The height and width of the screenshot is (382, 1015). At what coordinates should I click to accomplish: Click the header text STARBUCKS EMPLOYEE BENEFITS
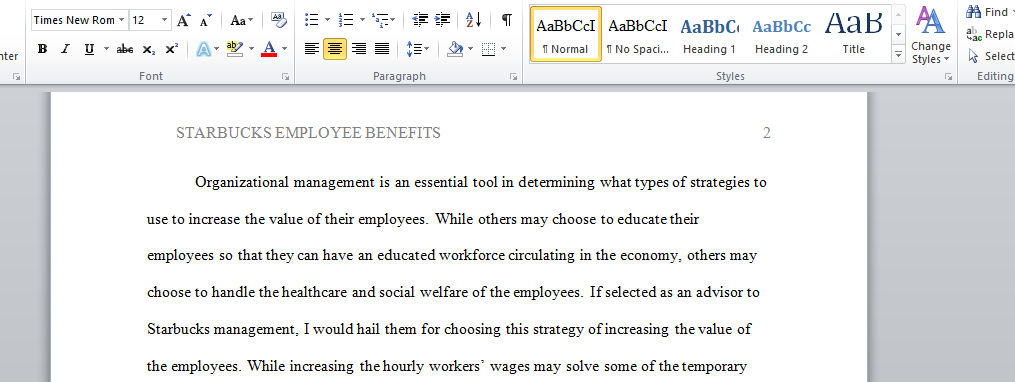(x=308, y=133)
